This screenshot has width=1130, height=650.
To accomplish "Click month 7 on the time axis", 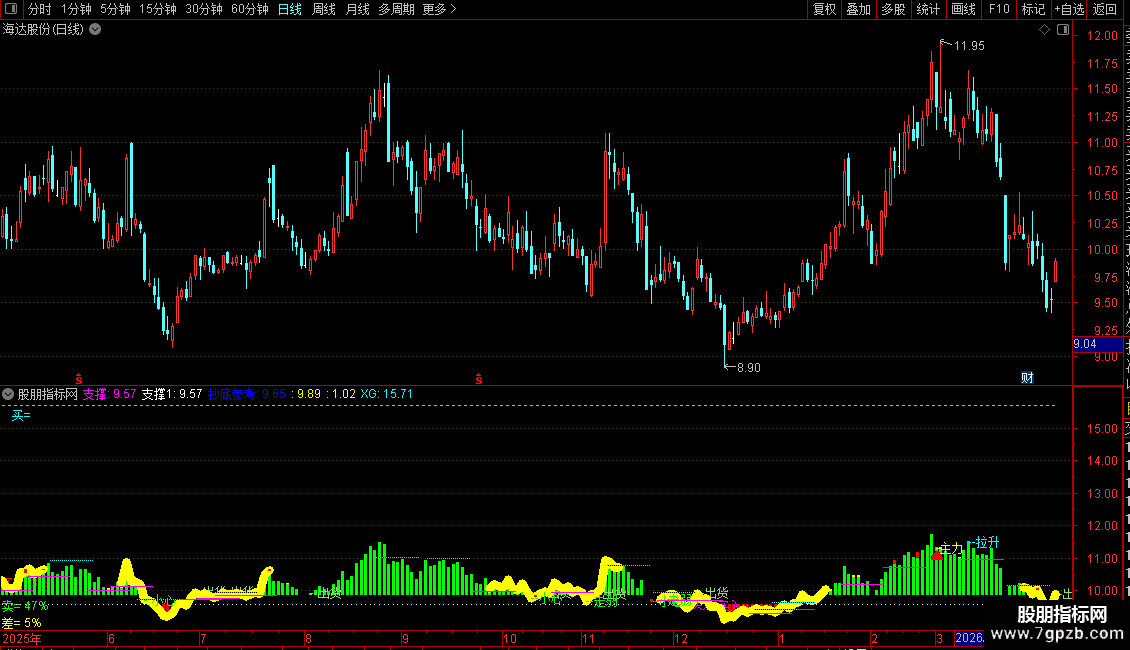I will 203,638.
